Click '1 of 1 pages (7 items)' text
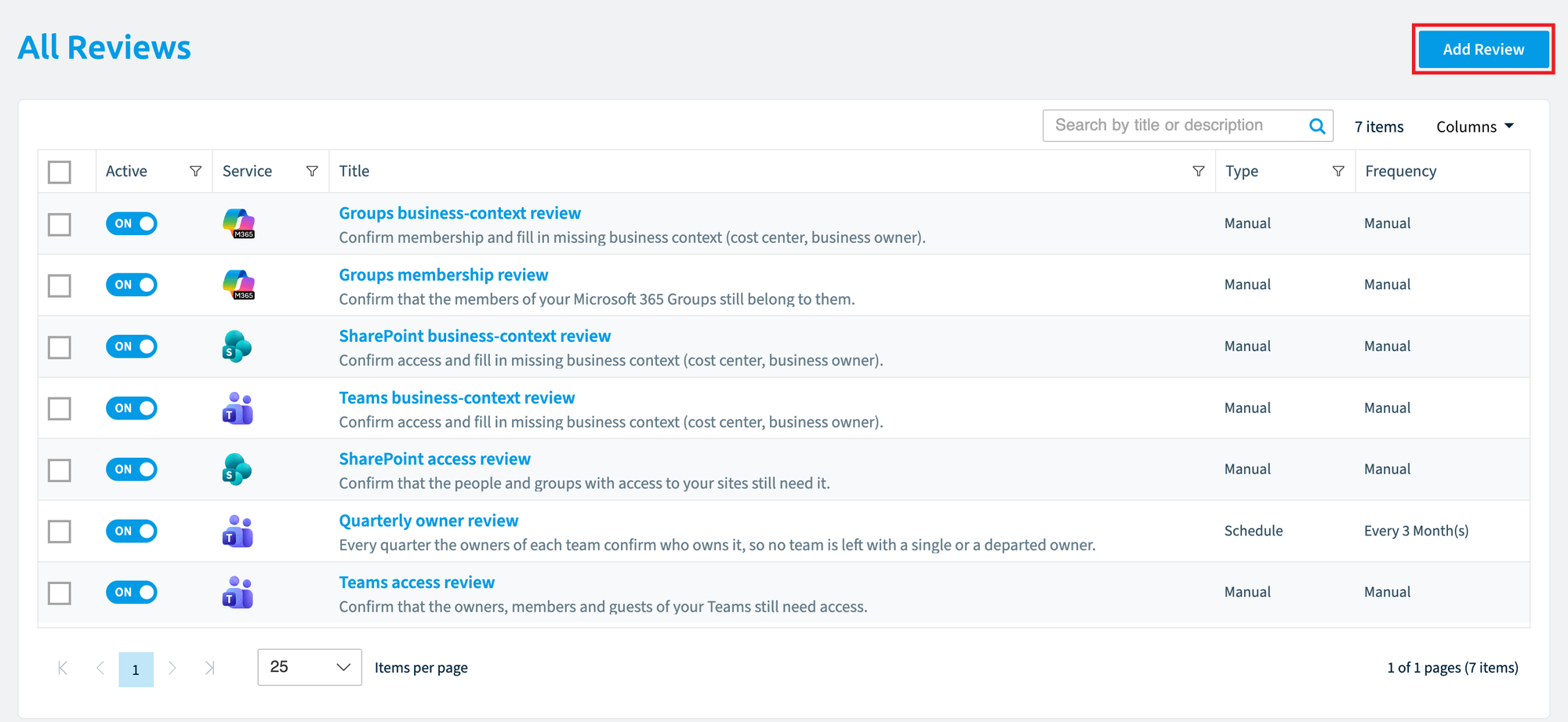The image size is (1568, 722). [1453, 668]
